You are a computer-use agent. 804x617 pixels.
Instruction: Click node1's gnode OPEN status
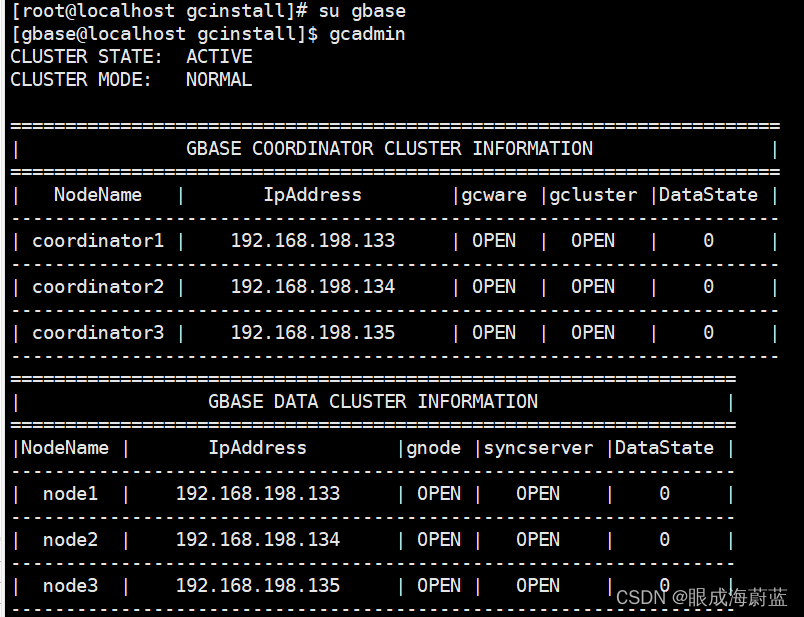[439, 494]
